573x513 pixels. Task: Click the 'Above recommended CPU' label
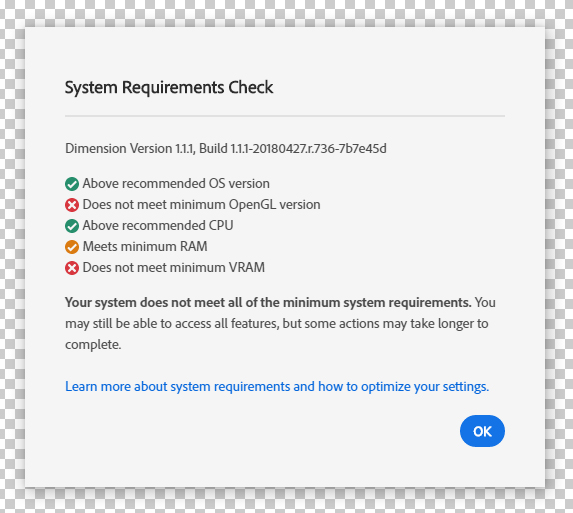pos(158,225)
